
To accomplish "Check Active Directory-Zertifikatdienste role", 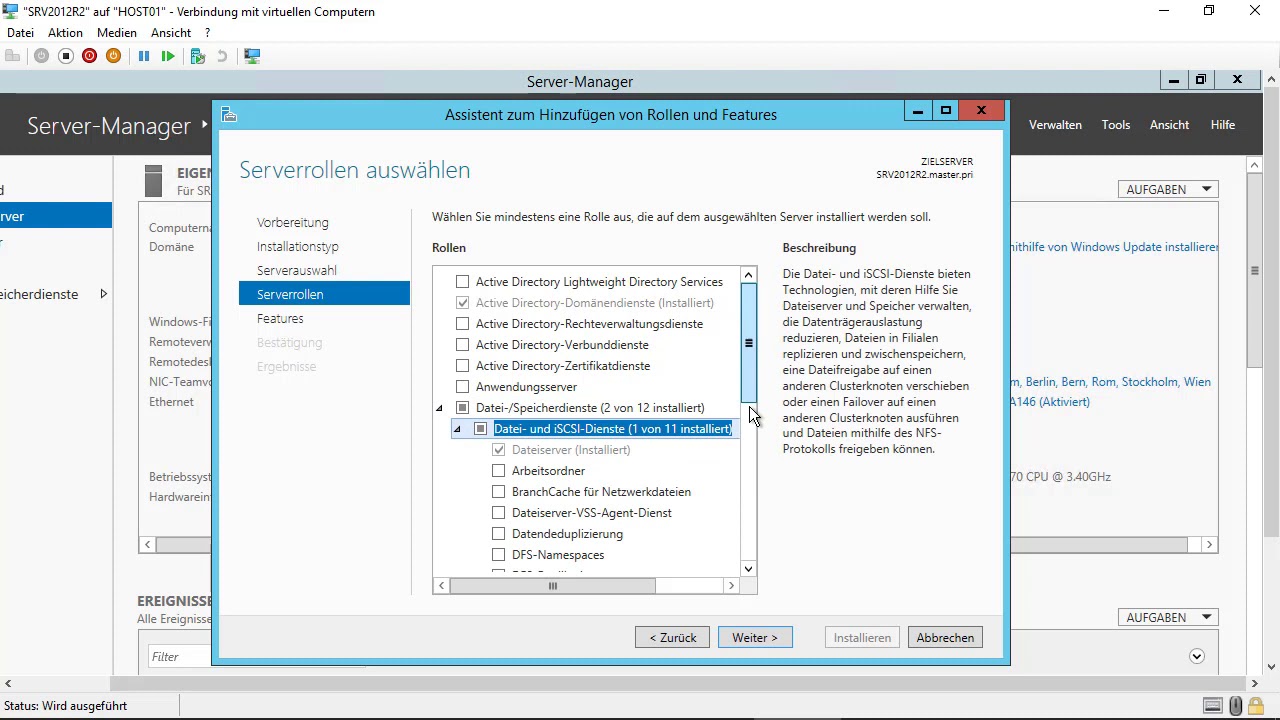I will (x=462, y=366).
